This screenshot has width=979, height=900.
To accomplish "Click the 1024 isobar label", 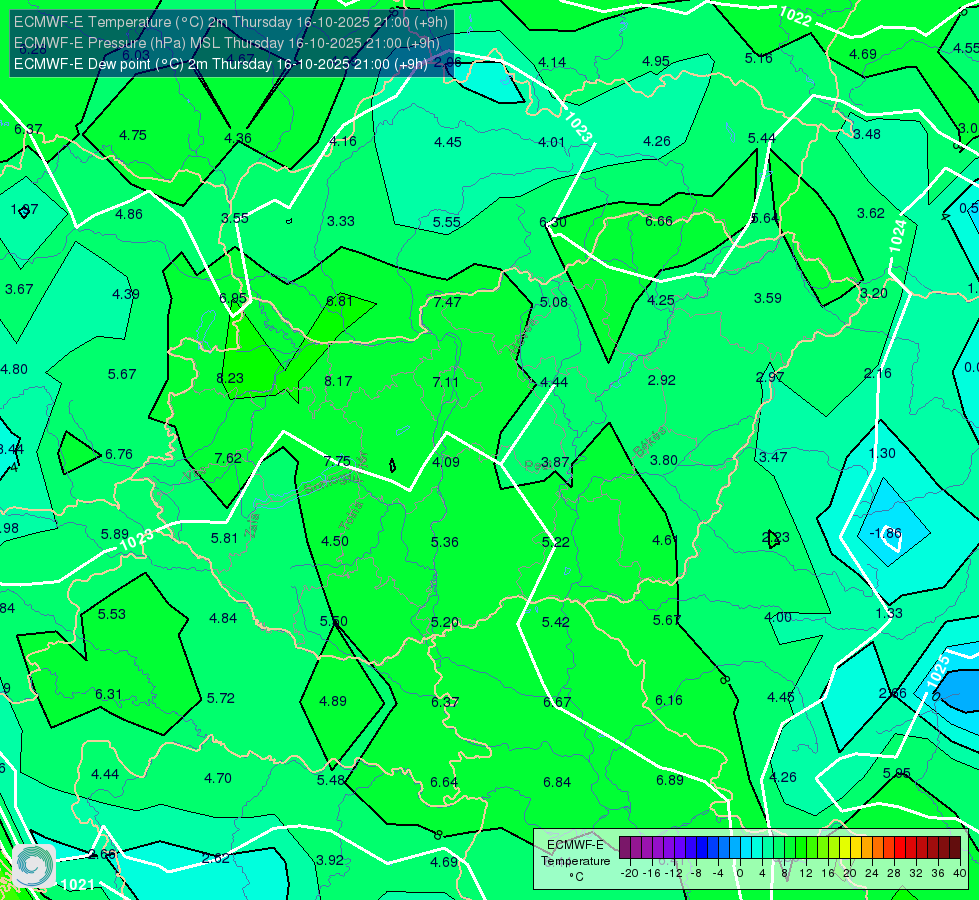I will click(x=897, y=236).
